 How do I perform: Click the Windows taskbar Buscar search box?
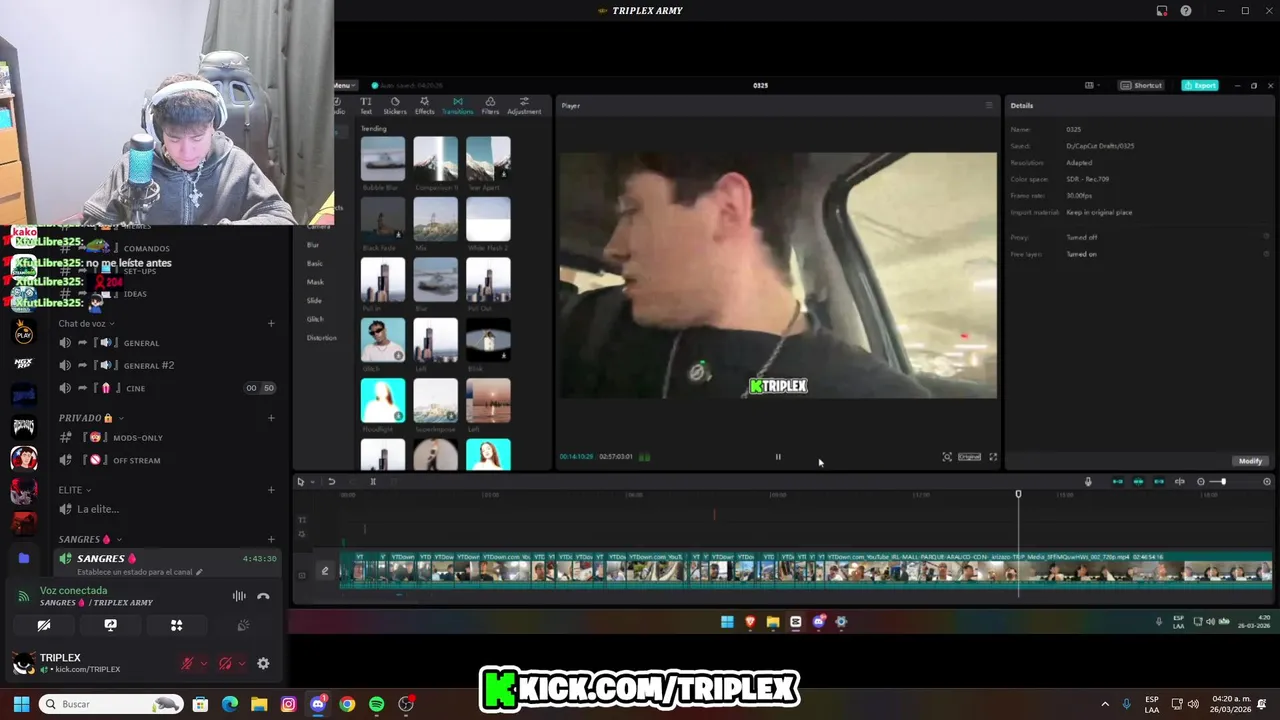(112, 704)
